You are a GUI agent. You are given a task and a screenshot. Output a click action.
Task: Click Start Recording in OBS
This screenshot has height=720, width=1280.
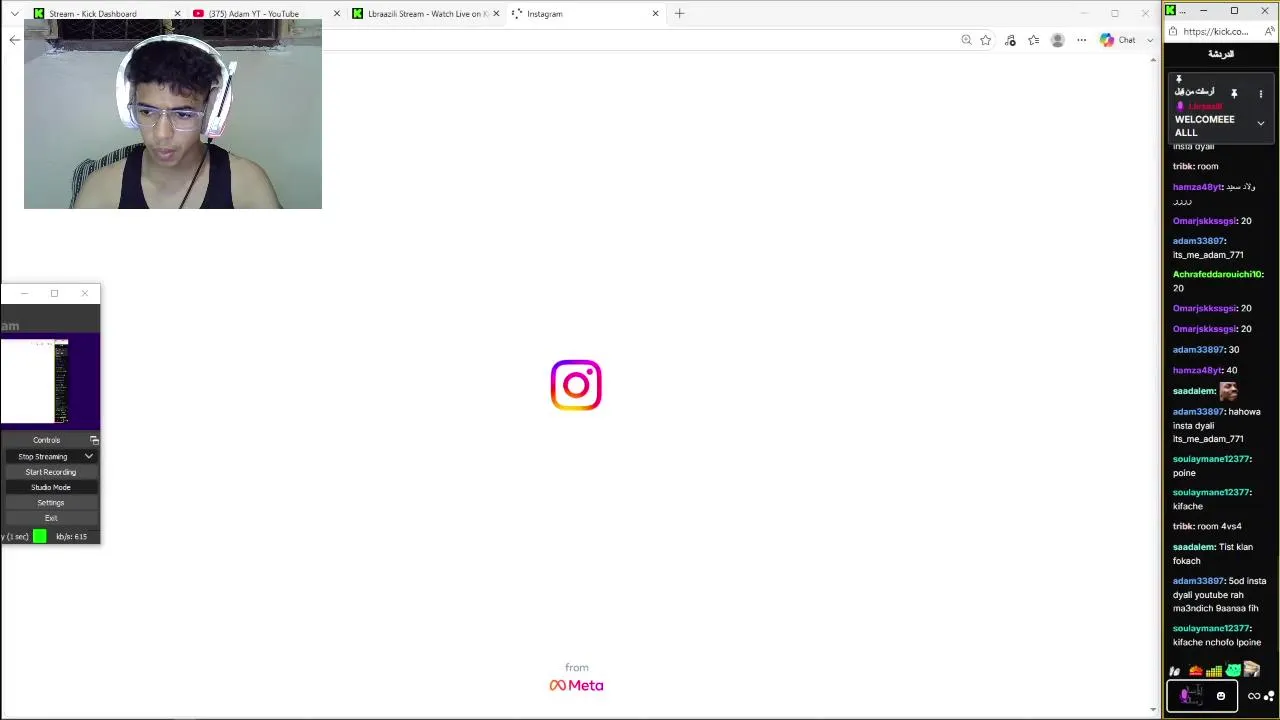coord(50,472)
